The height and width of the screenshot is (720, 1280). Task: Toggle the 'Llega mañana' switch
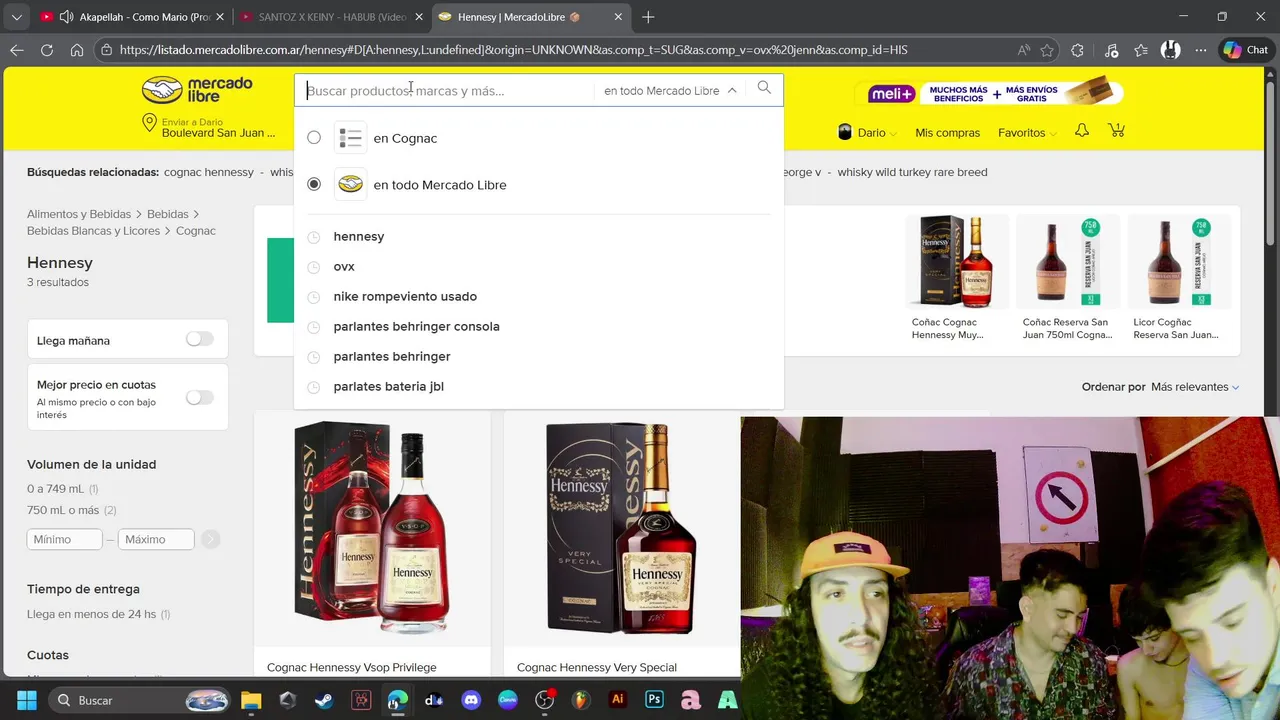pos(199,340)
